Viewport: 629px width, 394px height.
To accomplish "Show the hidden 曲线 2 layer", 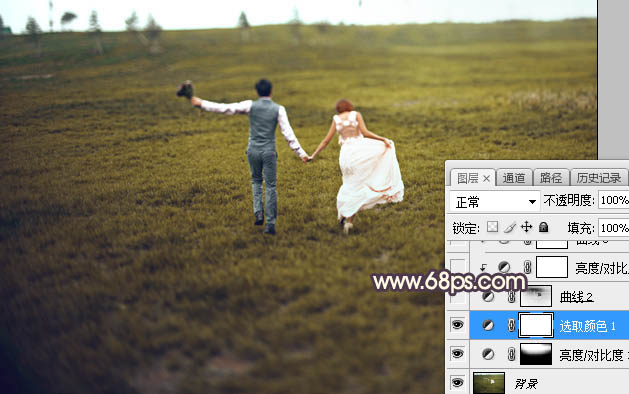I will point(458,297).
